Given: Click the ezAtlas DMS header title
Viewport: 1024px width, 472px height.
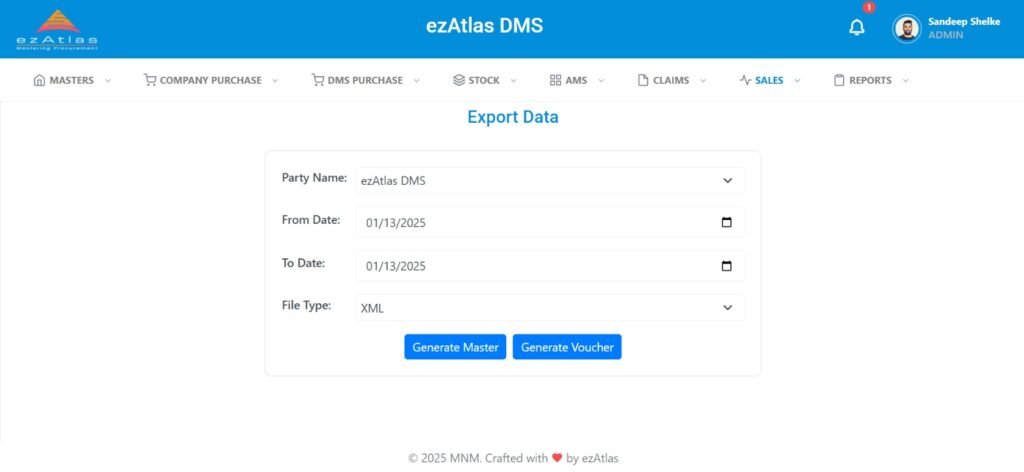Looking at the screenshot, I should point(485,25).
